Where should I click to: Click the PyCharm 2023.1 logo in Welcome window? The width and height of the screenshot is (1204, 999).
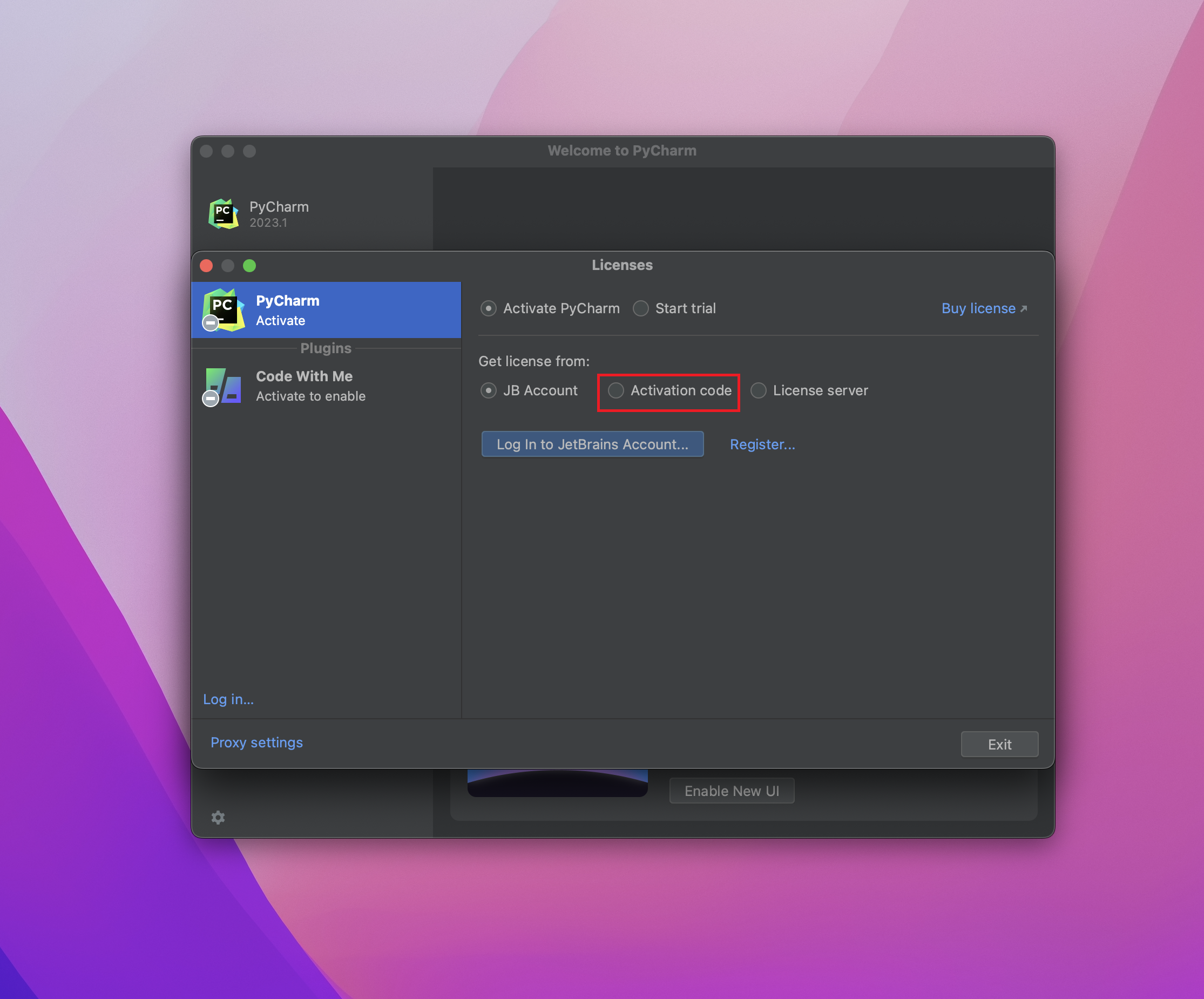224,214
